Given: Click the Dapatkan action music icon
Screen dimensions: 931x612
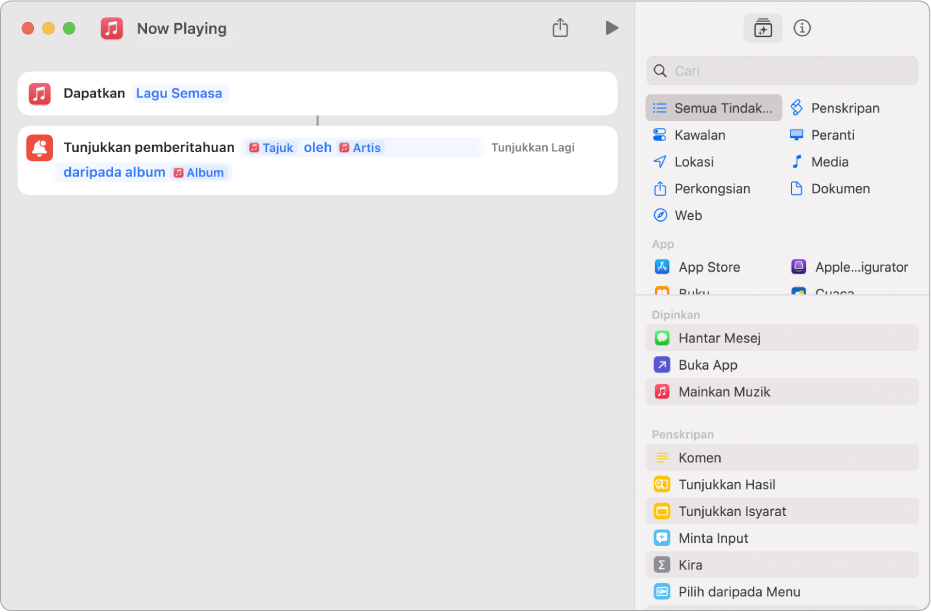Looking at the screenshot, I should click(40, 94).
